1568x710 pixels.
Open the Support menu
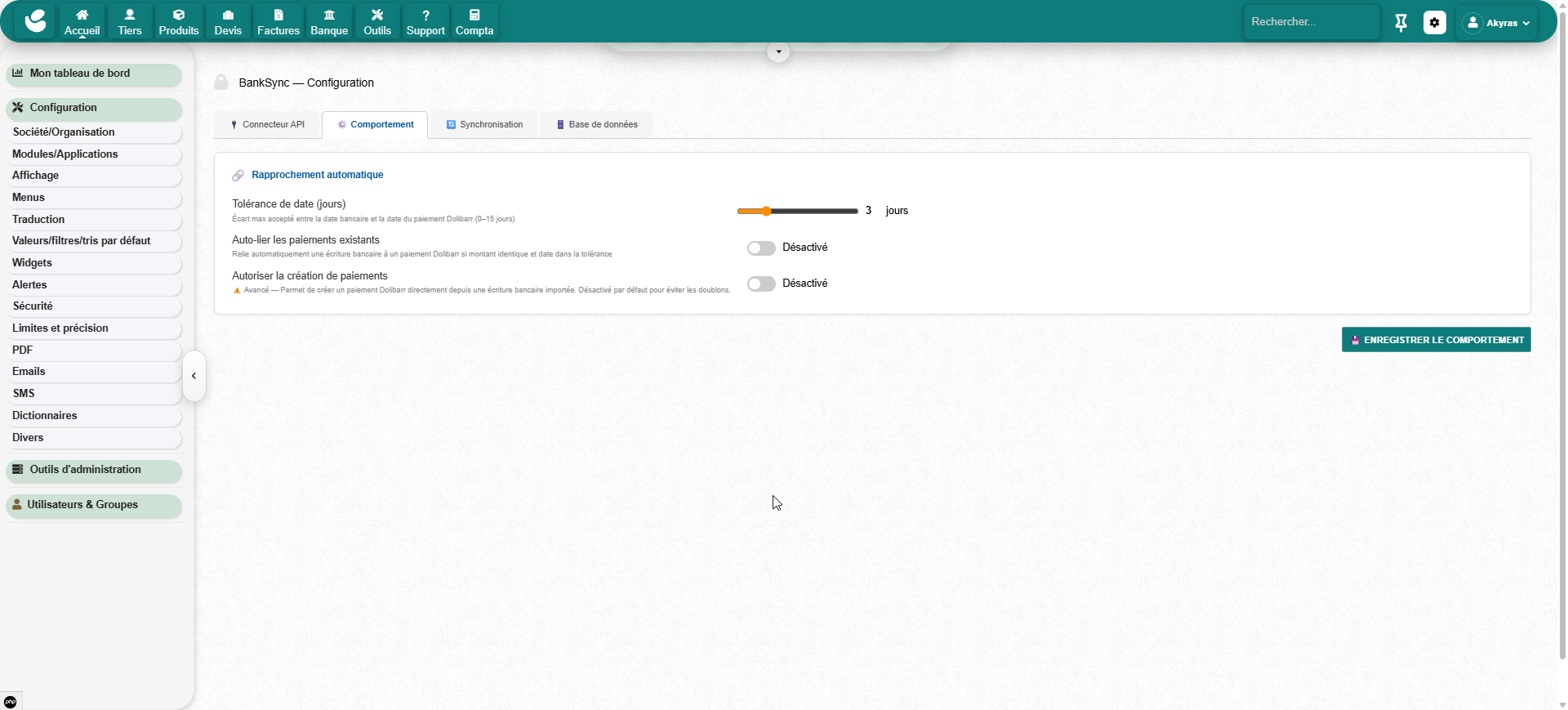[x=425, y=22]
